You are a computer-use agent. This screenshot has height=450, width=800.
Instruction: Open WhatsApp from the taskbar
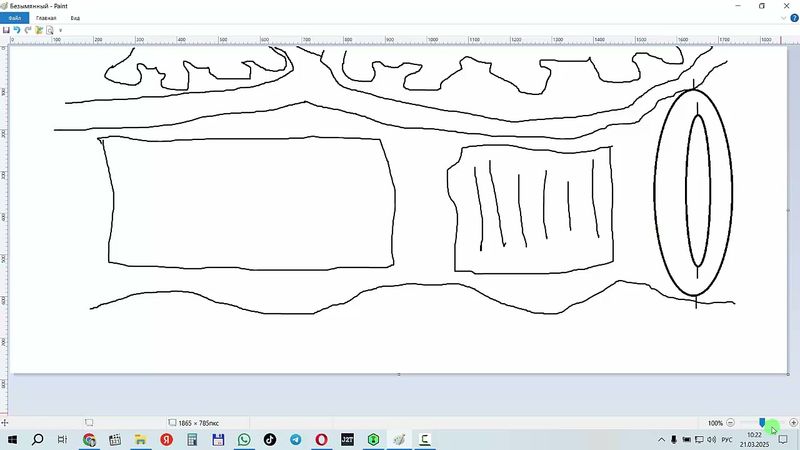244,439
